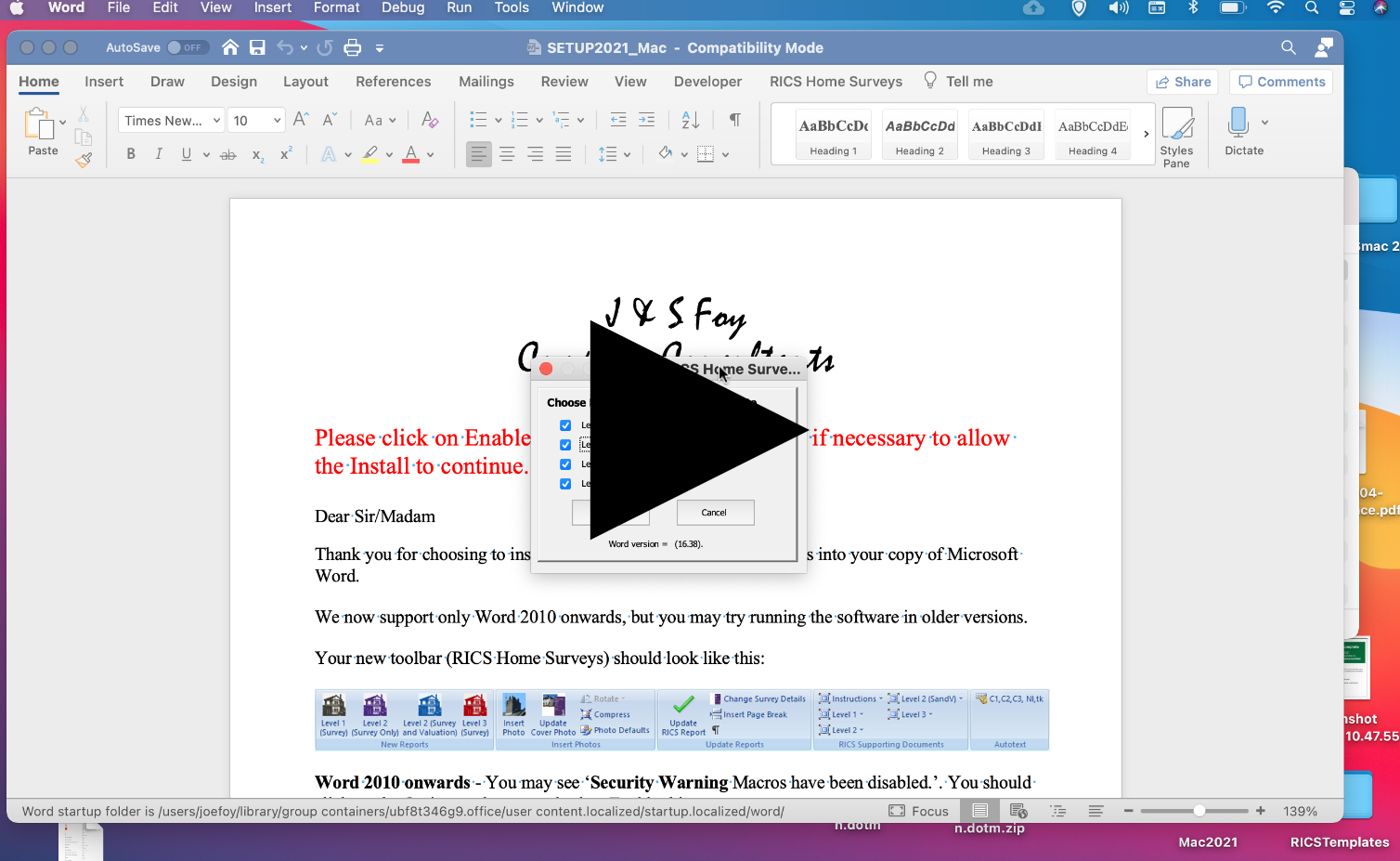The height and width of the screenshot is (861, 1400).
Task: Open the Design ribbon tab
Action: coord(234,82)
